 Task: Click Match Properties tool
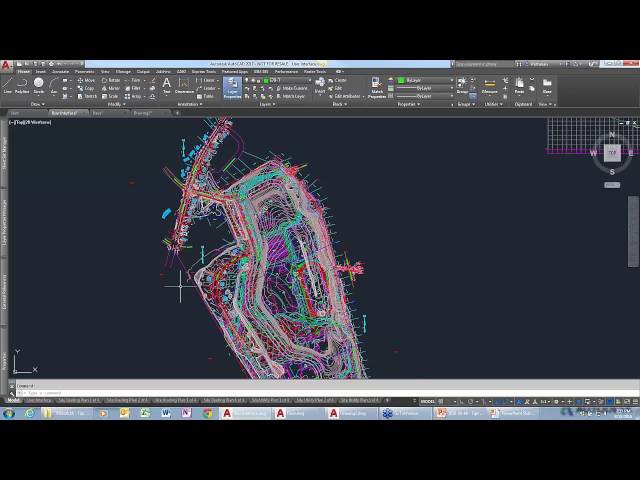[377, 88]
